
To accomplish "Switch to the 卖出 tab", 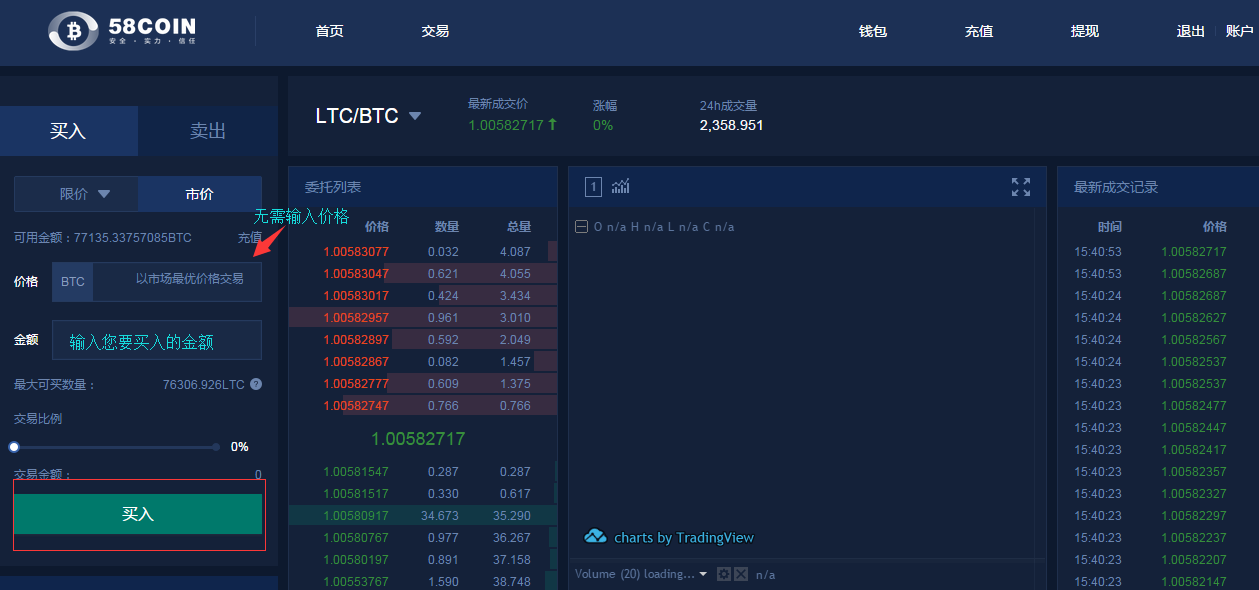I will pyautogui.click(x=208, y=131).
